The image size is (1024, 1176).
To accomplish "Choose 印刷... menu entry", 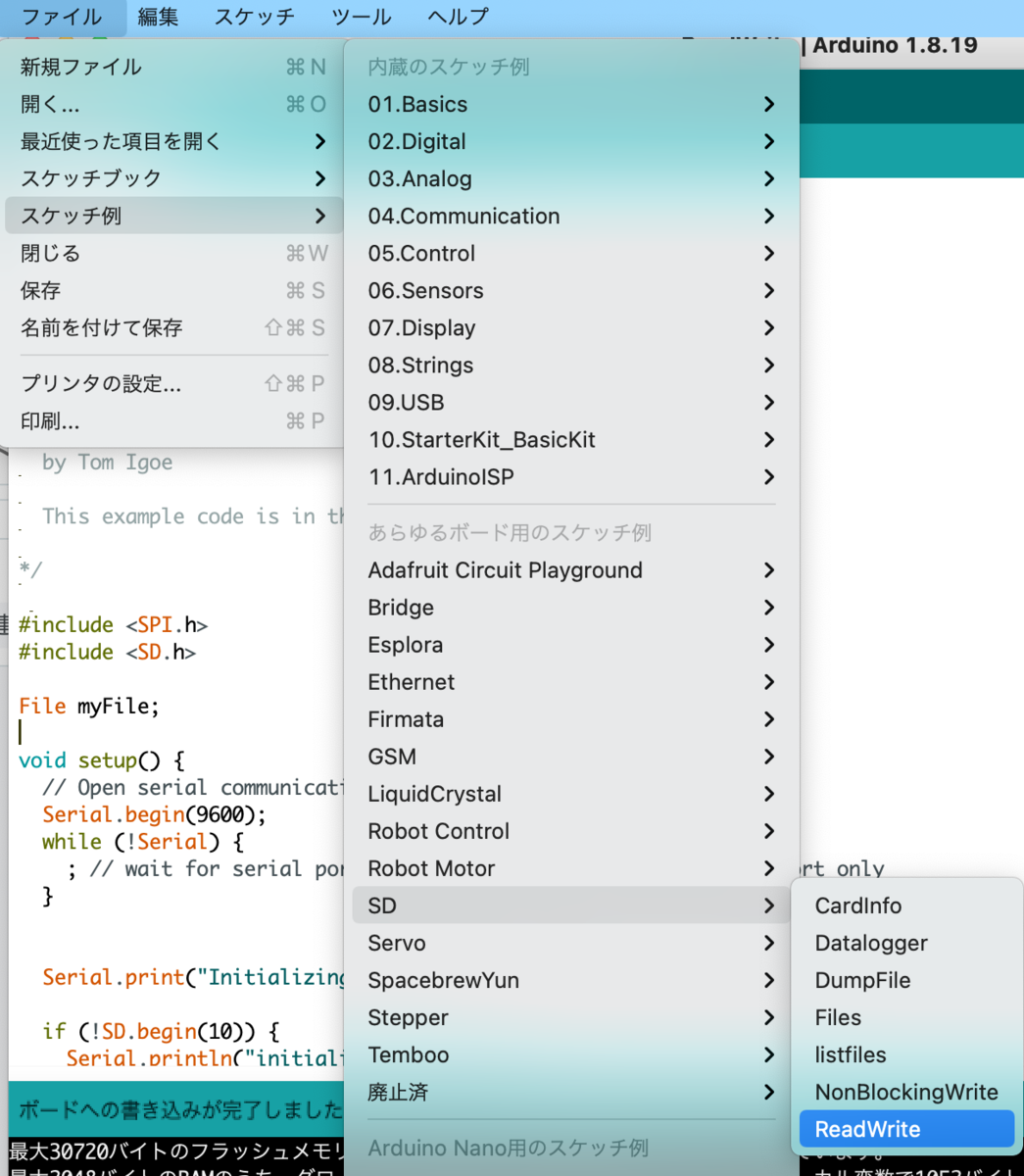I will [x=173, y=421].
